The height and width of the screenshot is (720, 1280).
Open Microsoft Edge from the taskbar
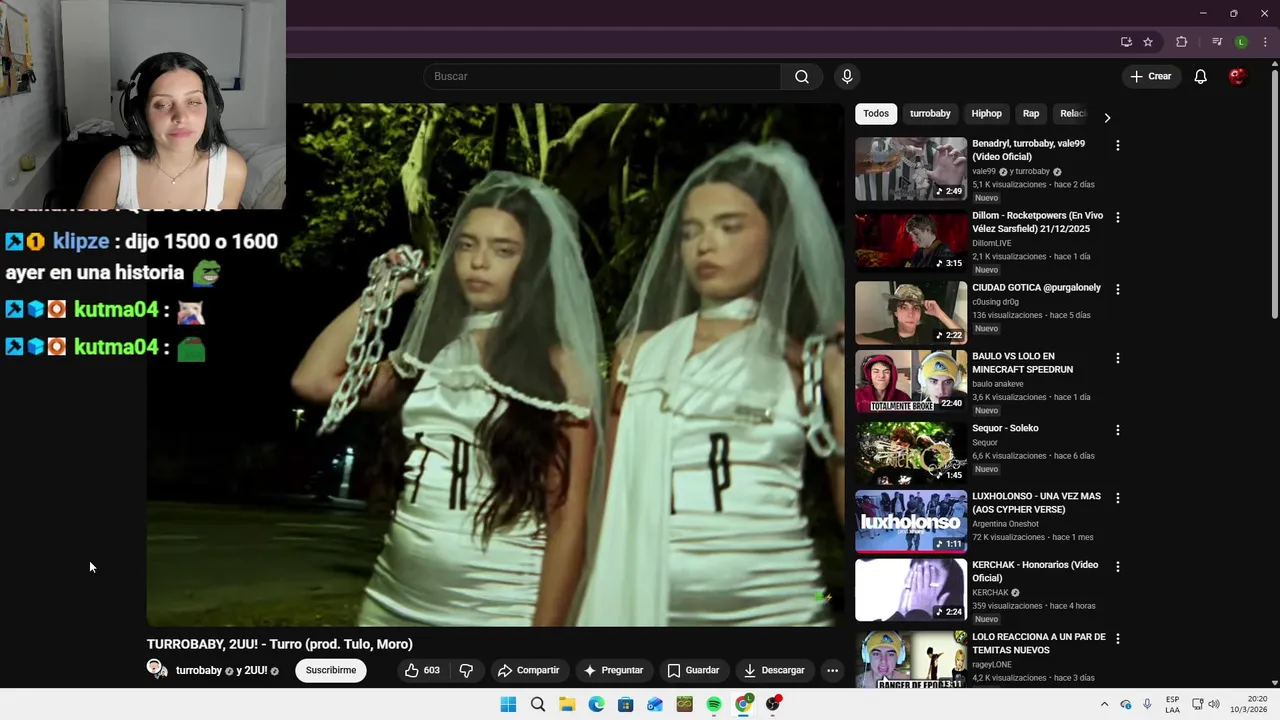pos(597,704)
